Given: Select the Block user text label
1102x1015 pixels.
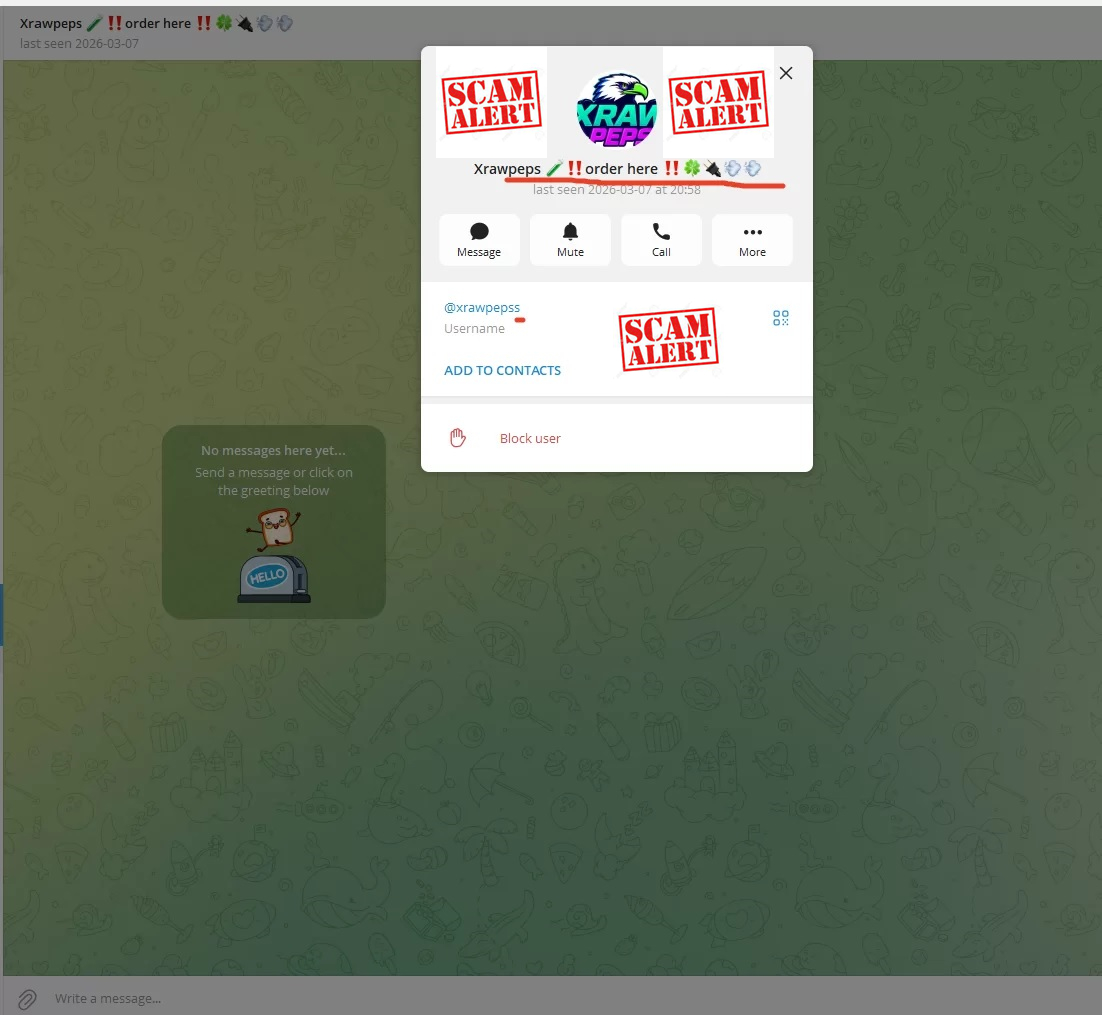Looking at the screenshot, I should 530,438.
